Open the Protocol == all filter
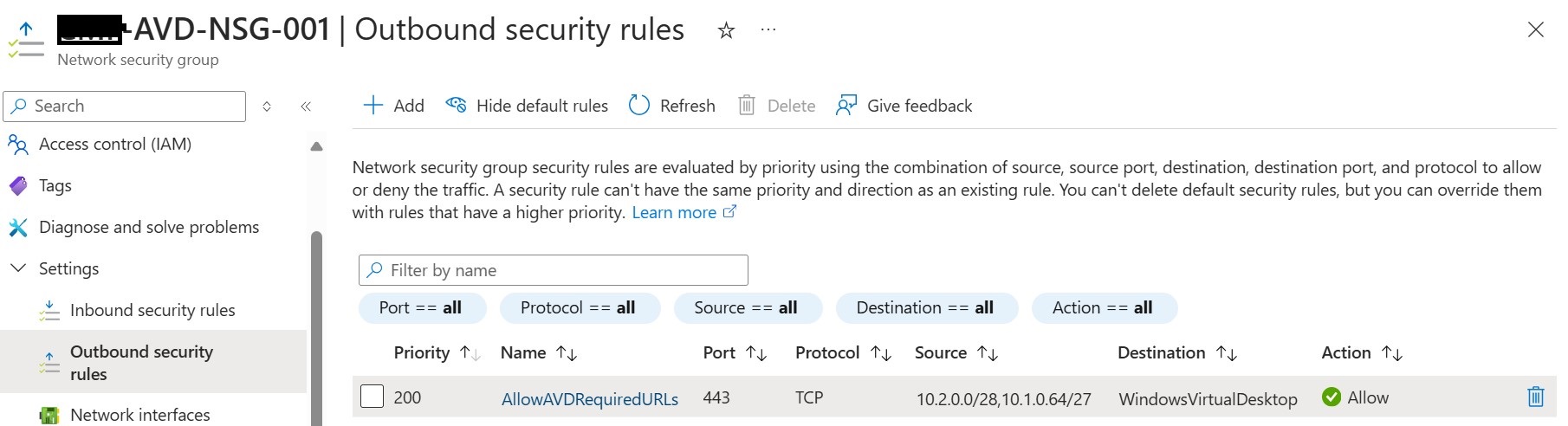1568x426 pixels. (578, 308)
